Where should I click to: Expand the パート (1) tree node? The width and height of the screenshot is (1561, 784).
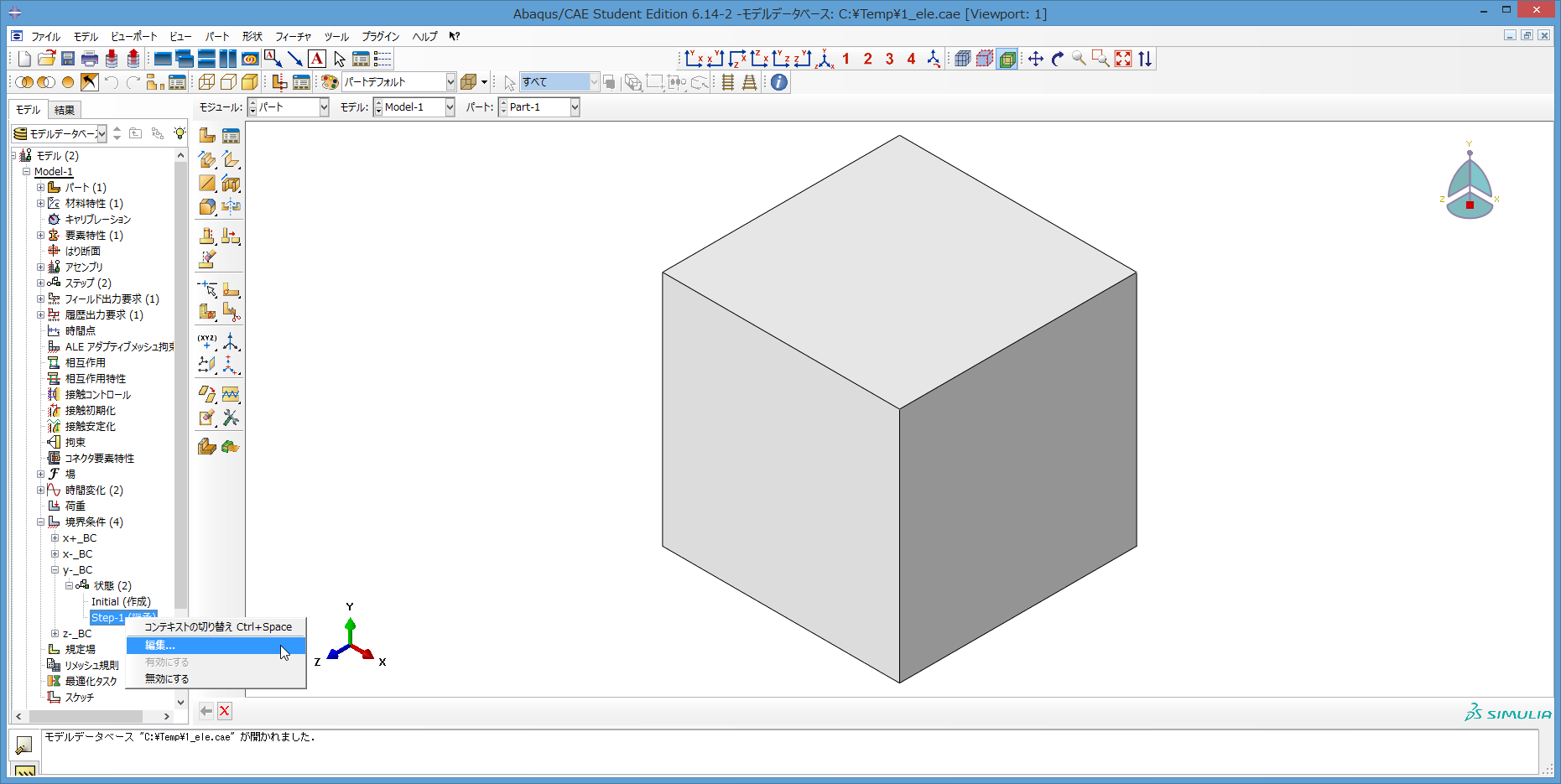click(x=40, y=187)
